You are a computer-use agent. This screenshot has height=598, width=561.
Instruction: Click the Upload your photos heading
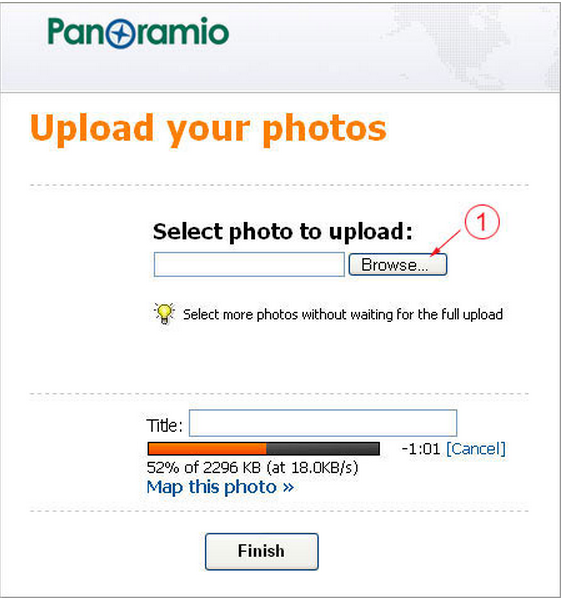208,129
